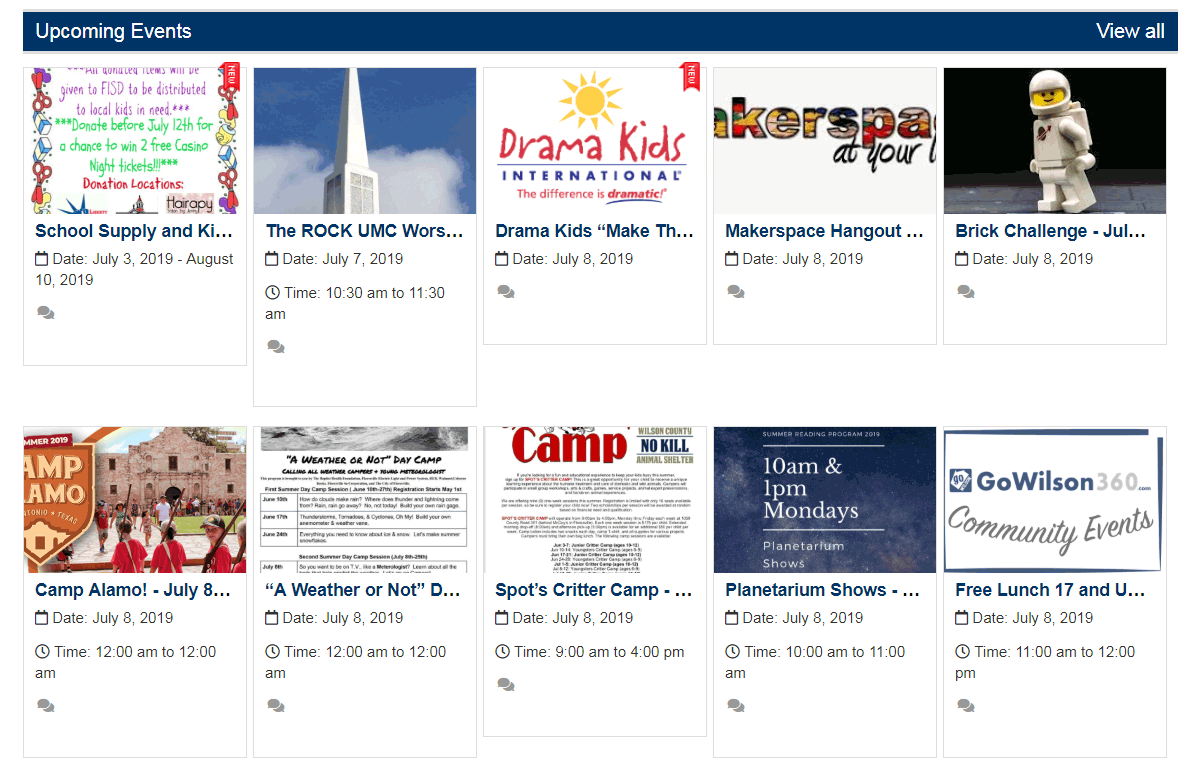The image size is (1192, 763).
Task: Click calendar icon on Drama Kids date
Action: pos(502,259)
